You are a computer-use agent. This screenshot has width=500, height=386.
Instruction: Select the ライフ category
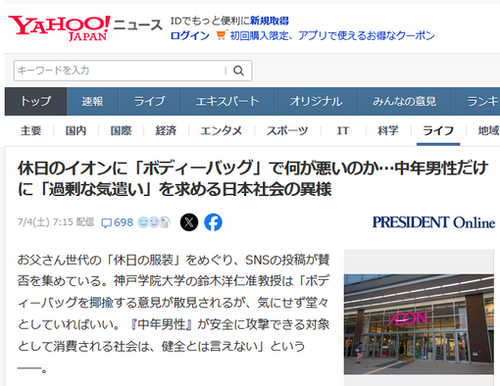point(438,131)
